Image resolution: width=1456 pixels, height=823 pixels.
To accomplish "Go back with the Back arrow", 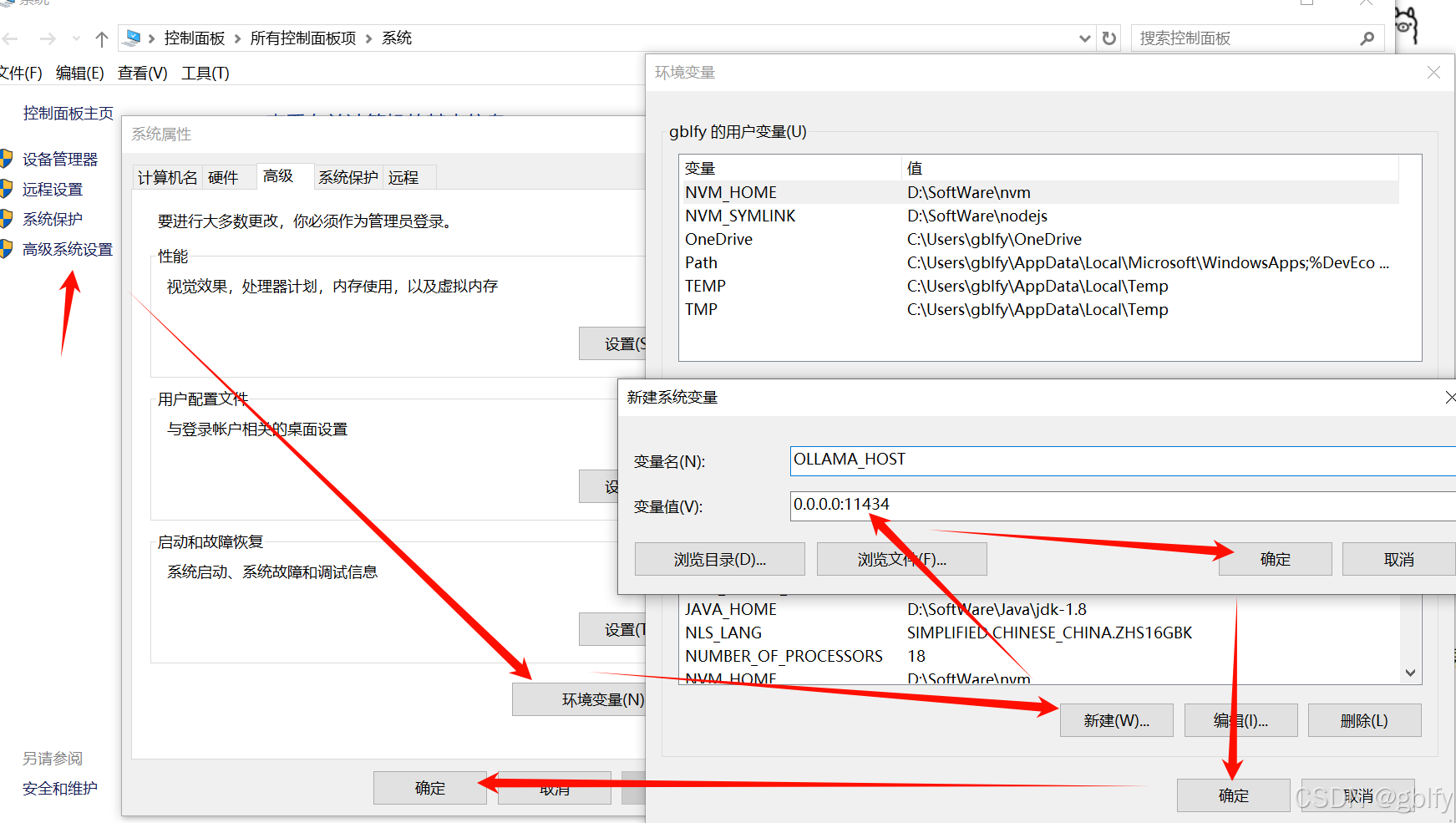I will 11,38.
